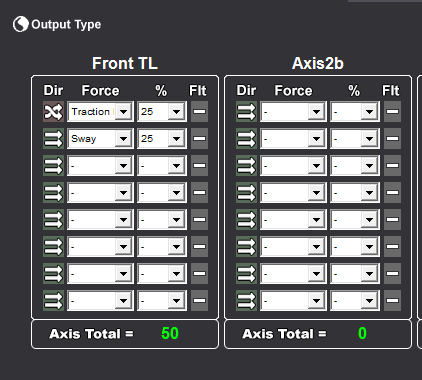Click Flt button in Axis2b eighth row

[x=392, y=301]
